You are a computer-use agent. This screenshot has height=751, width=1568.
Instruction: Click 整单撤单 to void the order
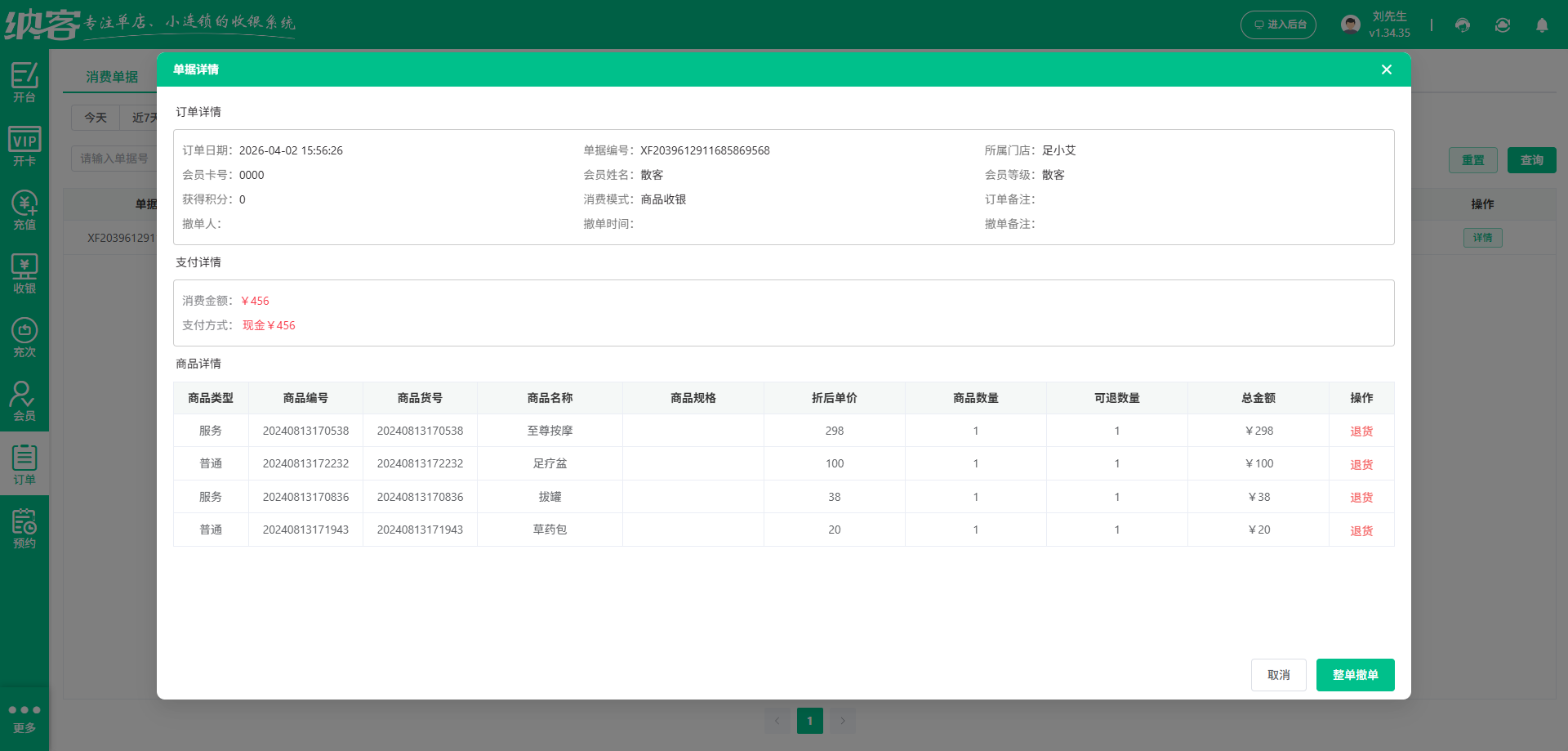coord(1355,674)
